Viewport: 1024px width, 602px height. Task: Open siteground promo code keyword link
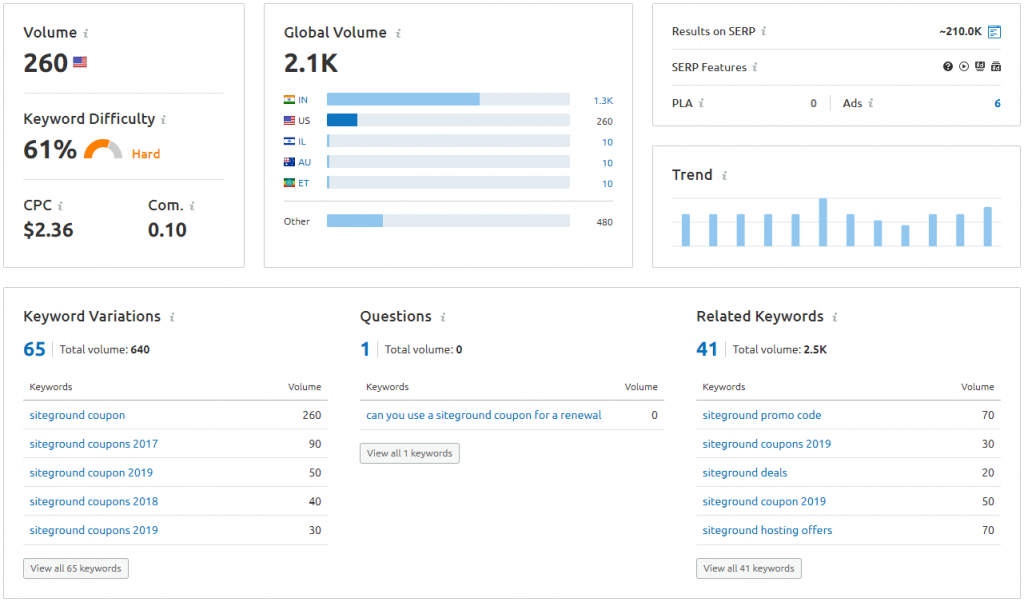[x=761, y=415]
